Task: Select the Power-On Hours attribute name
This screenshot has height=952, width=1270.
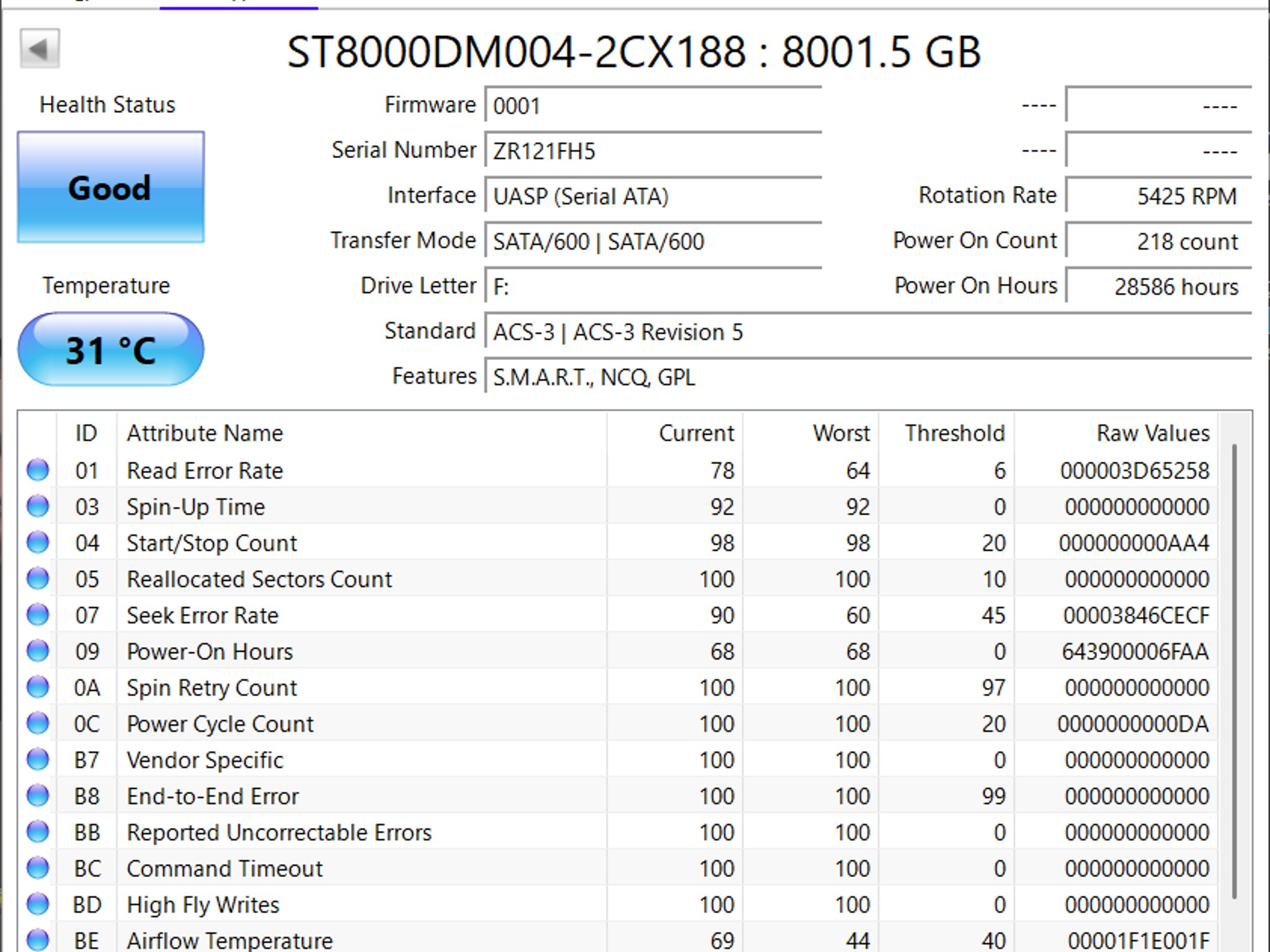Action: coord(210,651)
